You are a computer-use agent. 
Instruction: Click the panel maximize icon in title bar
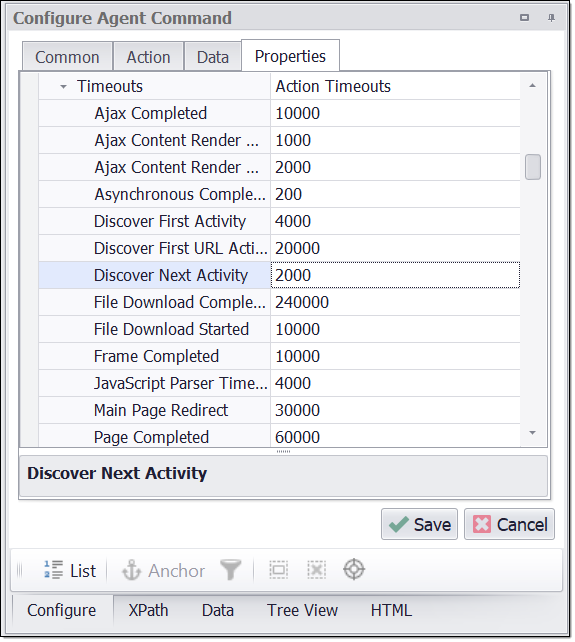point(524,18)
